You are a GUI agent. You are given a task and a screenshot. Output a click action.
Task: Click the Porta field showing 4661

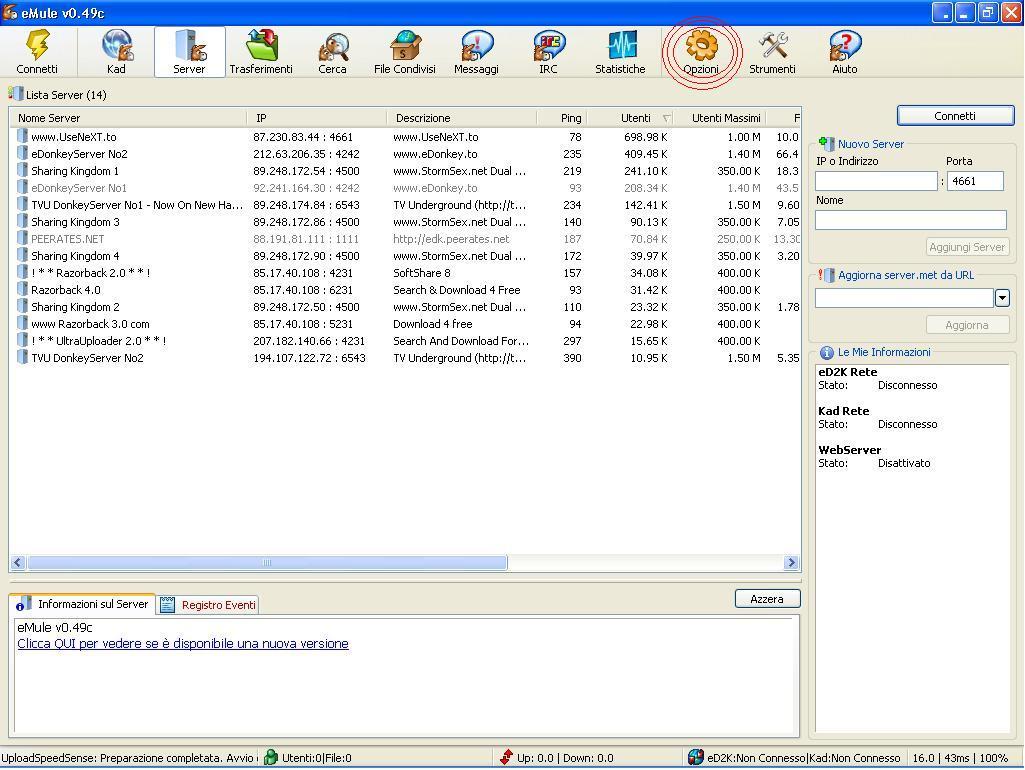point(975,181)
